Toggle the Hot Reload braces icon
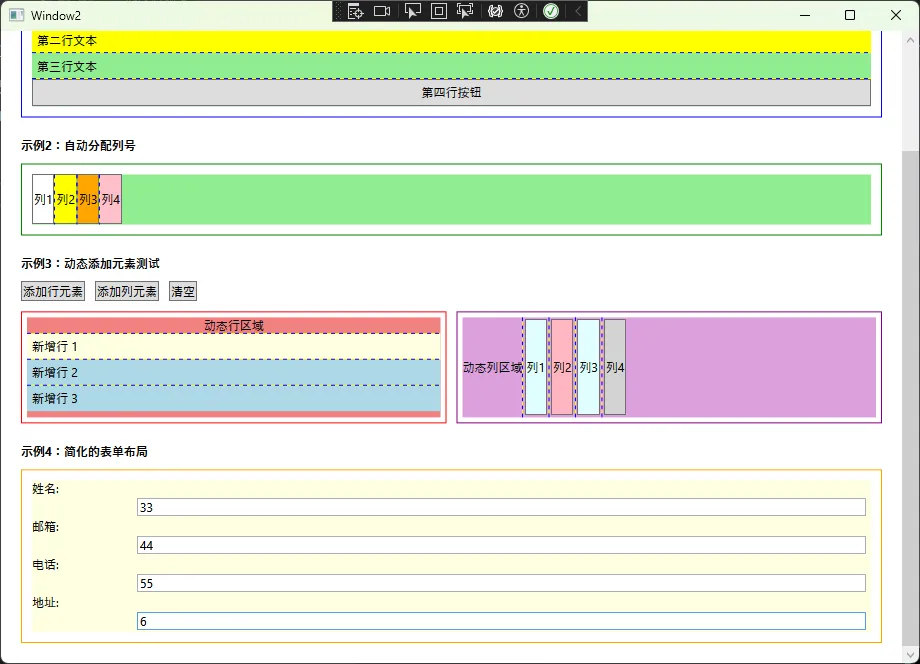This screenshot has height=664, width=920. [494, 11]
